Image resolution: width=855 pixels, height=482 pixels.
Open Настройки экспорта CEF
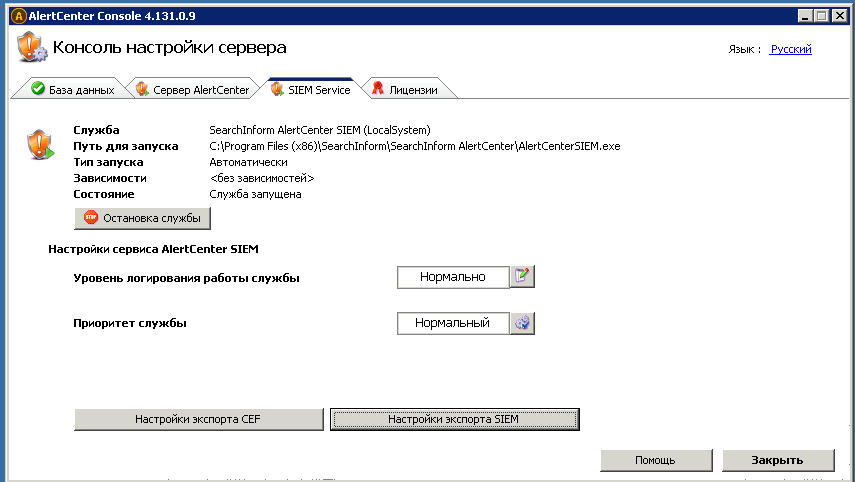[198, 419]
